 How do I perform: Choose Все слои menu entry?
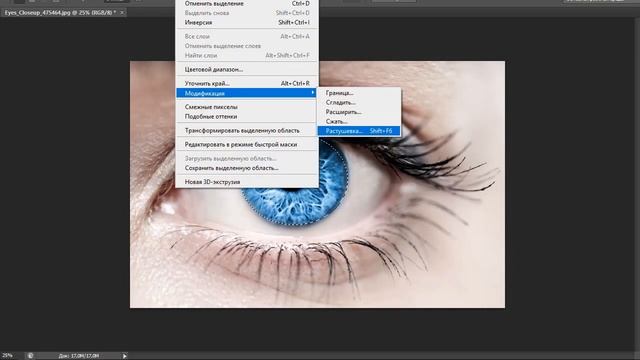tap(247, 36)
